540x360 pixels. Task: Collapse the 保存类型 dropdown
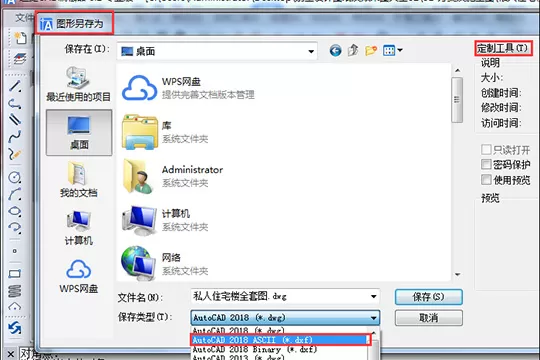pos(374,318)
